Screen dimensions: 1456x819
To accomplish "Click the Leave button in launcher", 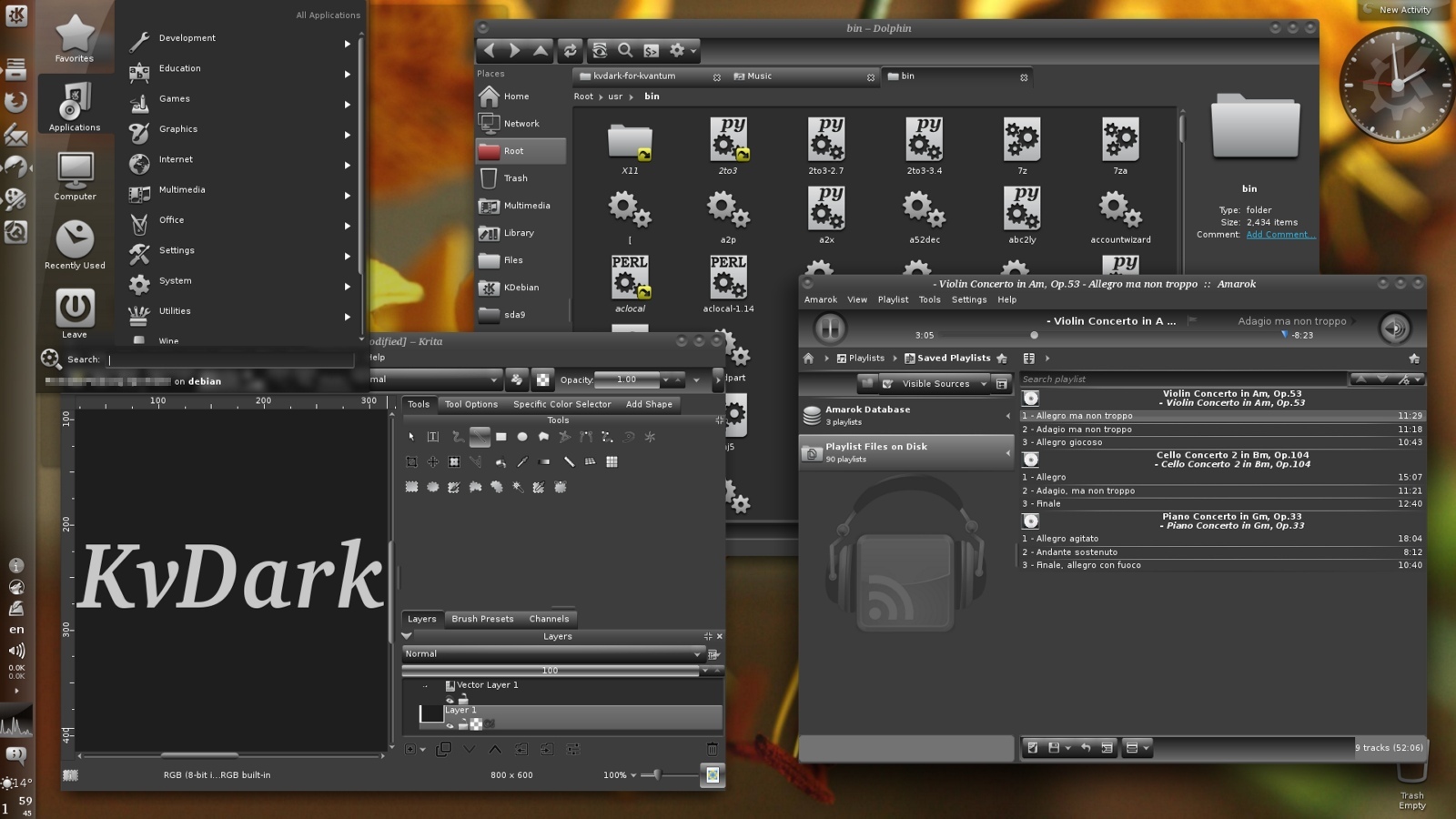I will (75, 314).
